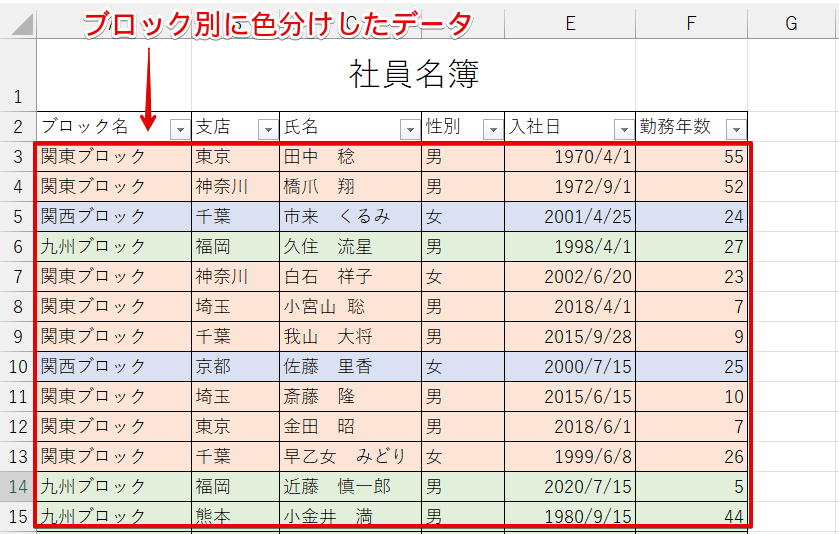Image resolution: width=839 pixels, height=534 pixels.
Task: Click the 社員名簿 title cell
Action: (x=414, y=75)
